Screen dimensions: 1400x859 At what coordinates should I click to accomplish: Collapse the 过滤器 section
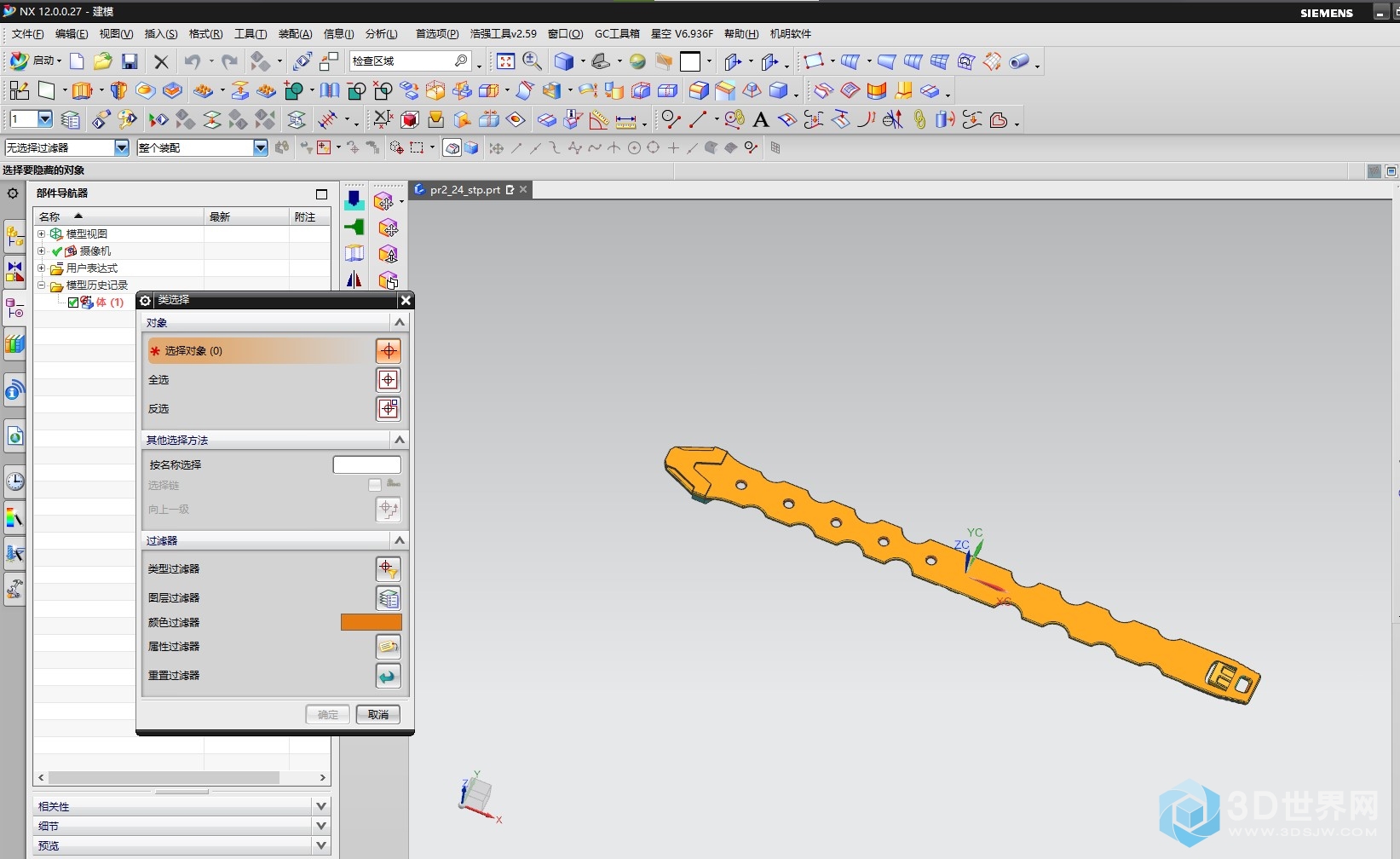399,540
